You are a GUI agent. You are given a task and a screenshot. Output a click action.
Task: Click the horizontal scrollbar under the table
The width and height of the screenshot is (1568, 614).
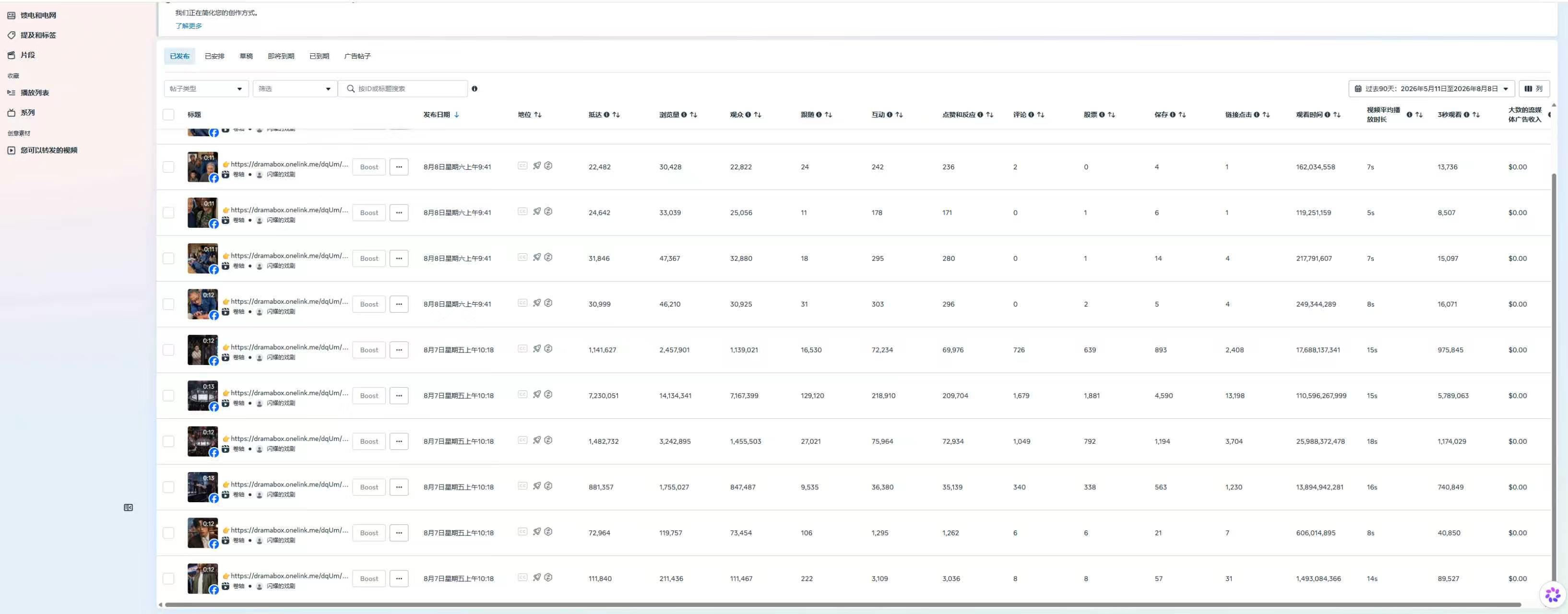843,604
